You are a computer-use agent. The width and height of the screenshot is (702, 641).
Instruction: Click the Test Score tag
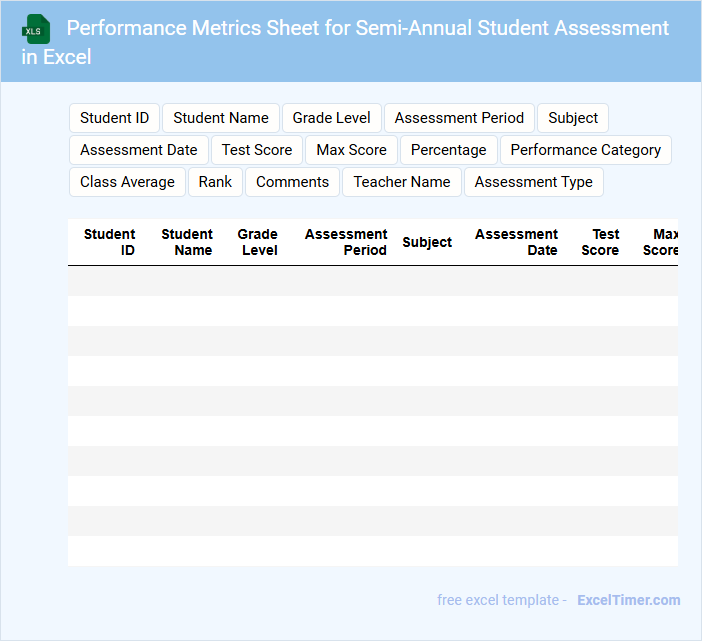257,150
